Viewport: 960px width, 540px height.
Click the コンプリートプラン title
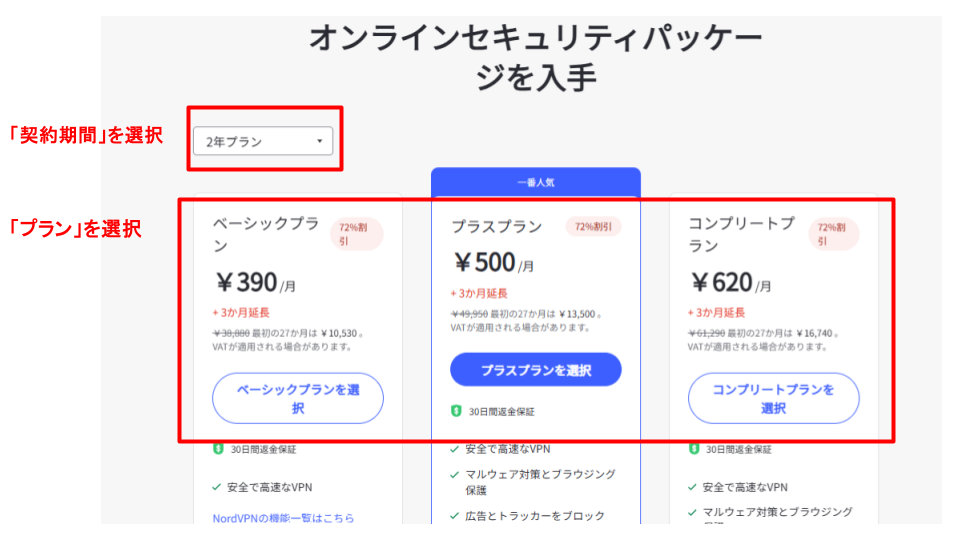[x=741, y=234]
